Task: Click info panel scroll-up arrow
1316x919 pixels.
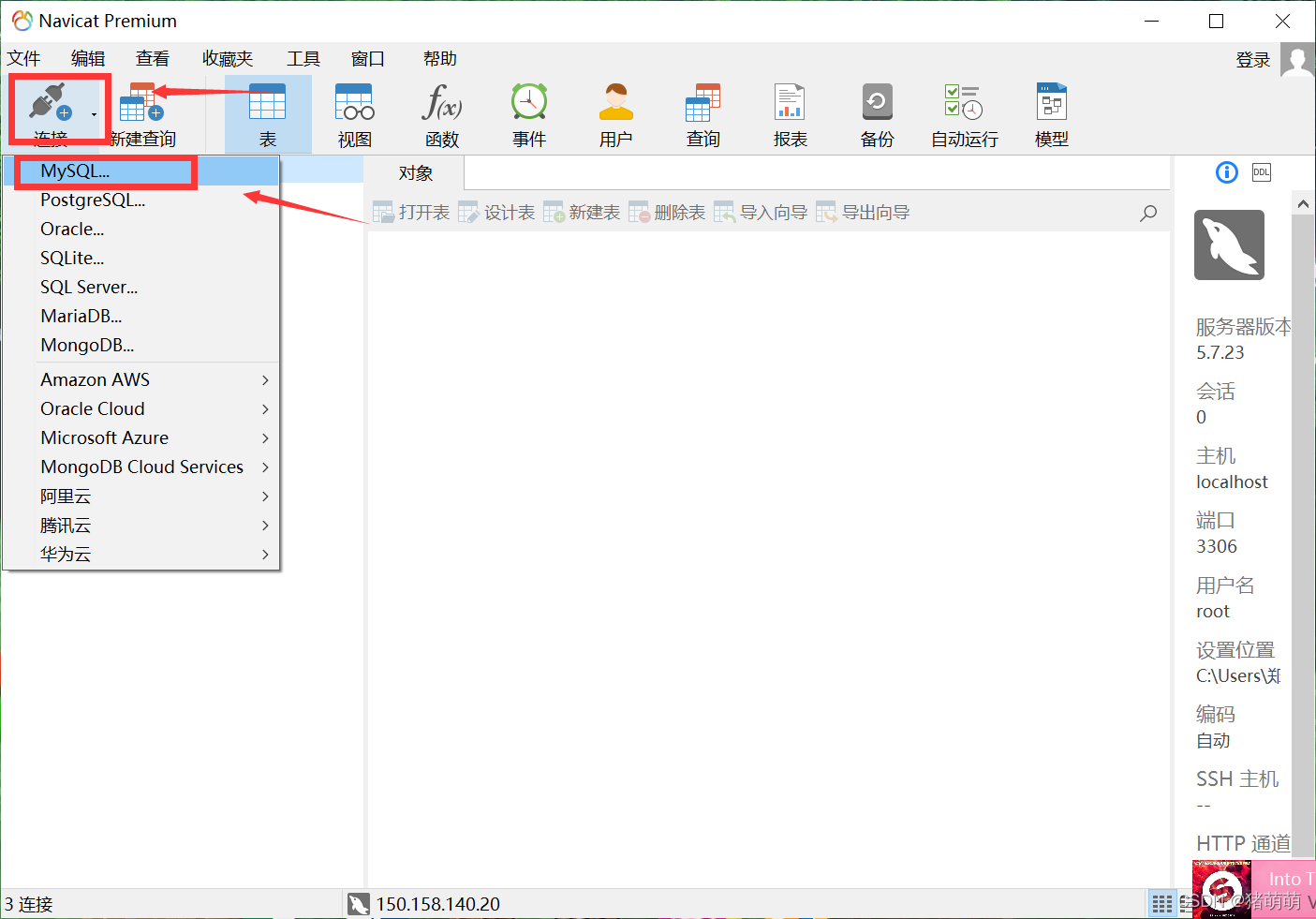Action: point(1303,203)
